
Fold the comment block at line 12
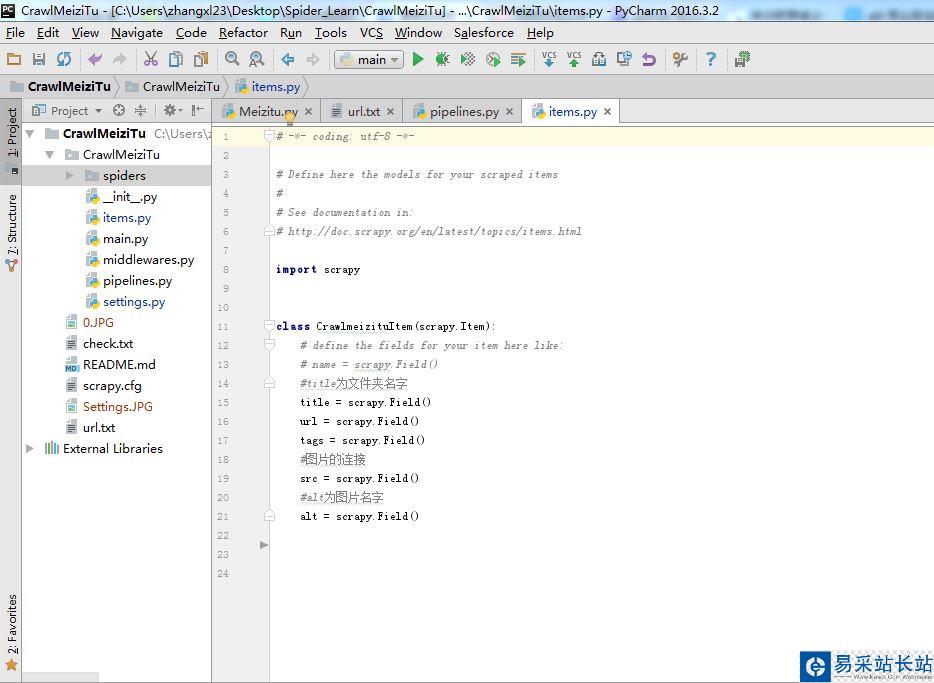point(269,345)
